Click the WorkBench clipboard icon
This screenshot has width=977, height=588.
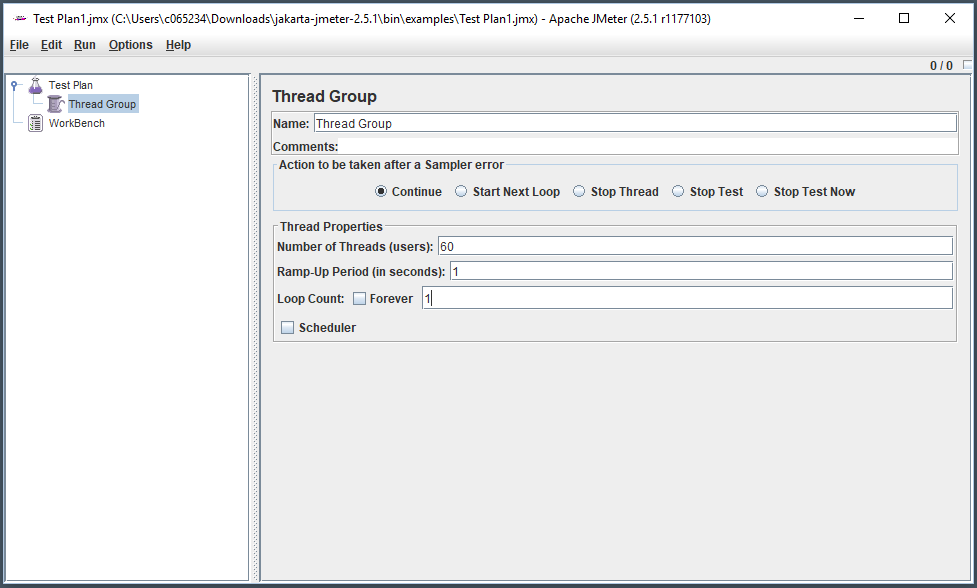36,123
